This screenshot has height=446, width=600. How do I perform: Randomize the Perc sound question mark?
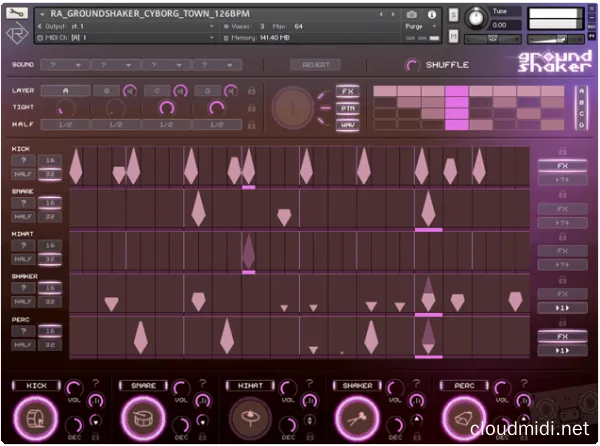point(524,383)
